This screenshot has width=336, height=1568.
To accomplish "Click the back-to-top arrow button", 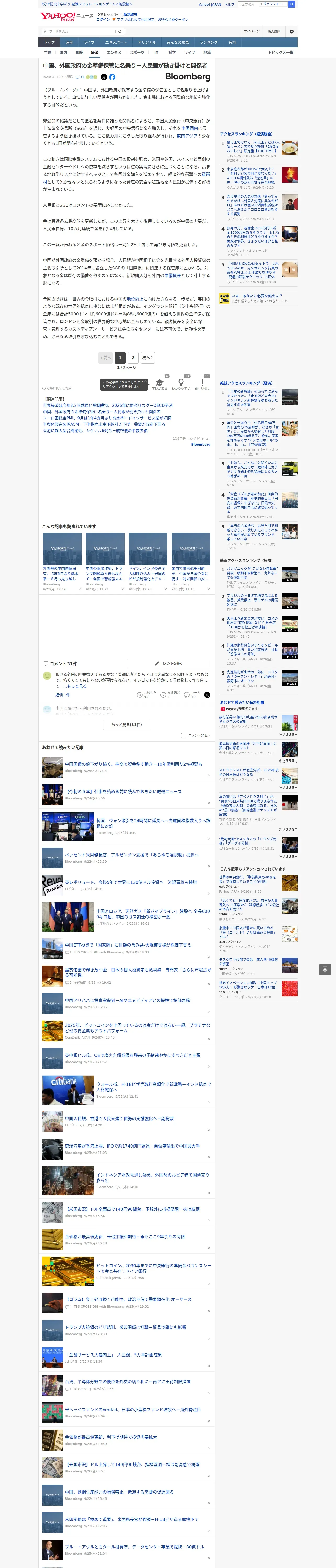I will coord(325,970).
